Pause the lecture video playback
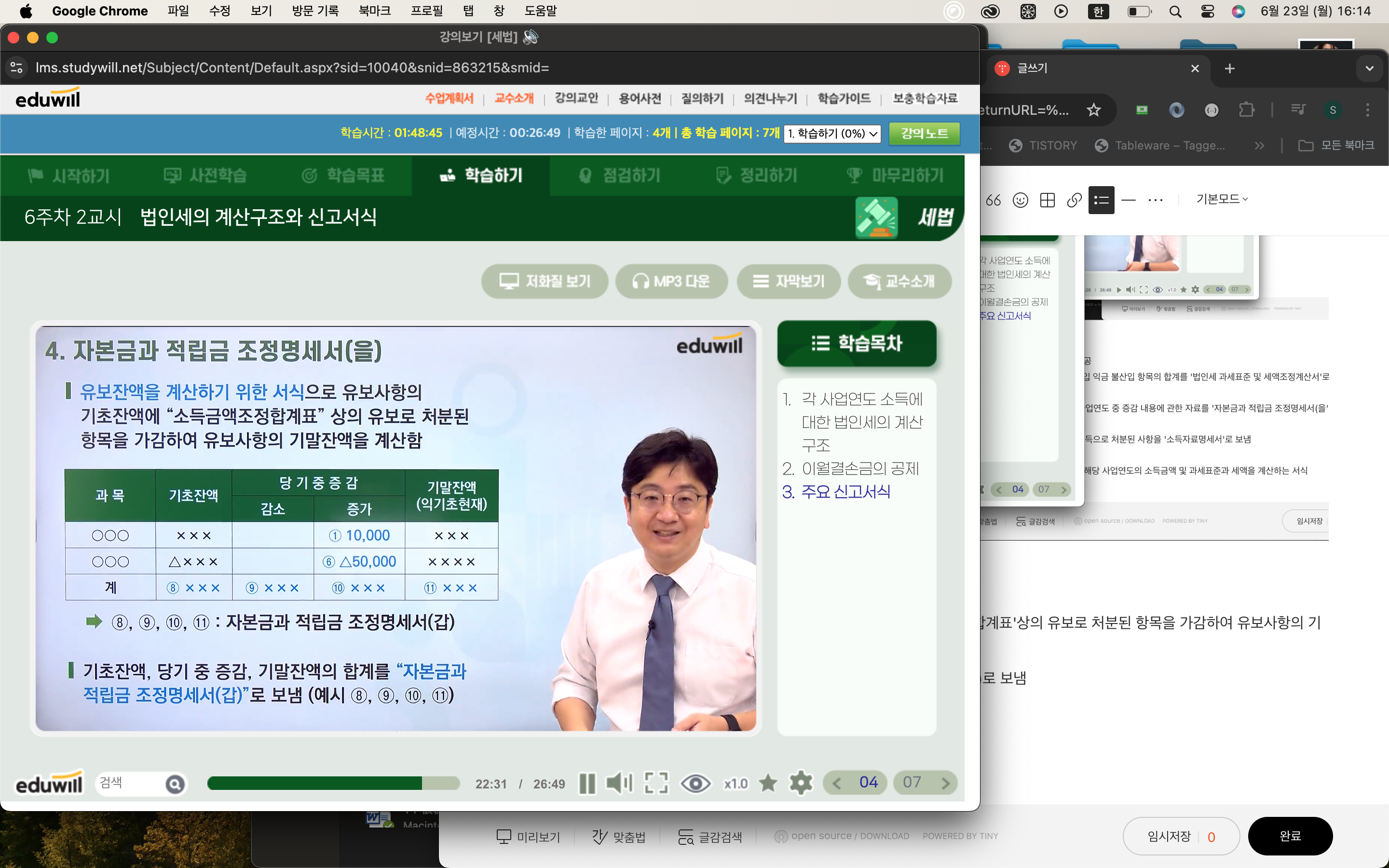Viewport: 1389px width, 868px height. pyautogui.click(x=586, y=783)
